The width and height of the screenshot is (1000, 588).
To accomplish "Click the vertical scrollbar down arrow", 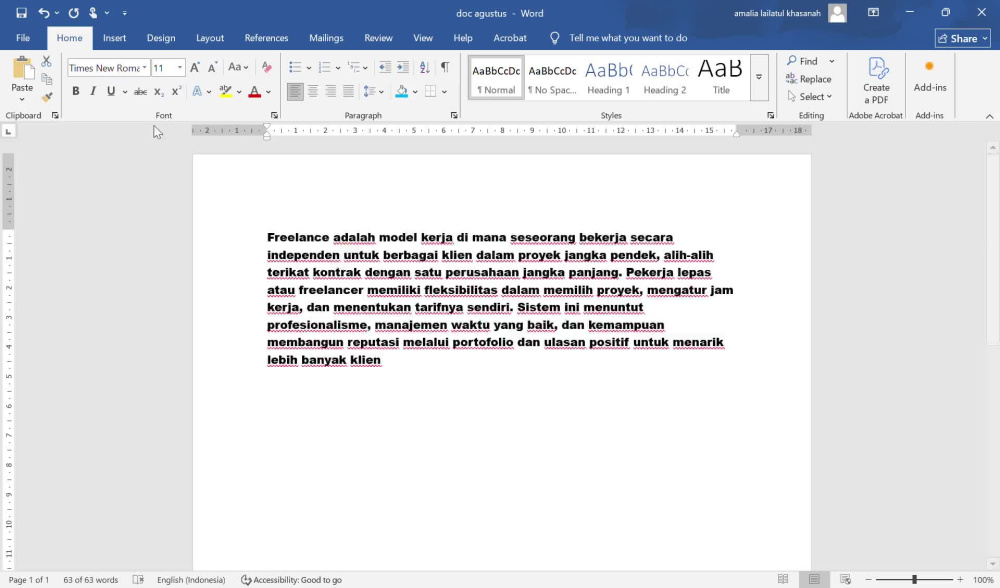I will (x=992, y=564).
